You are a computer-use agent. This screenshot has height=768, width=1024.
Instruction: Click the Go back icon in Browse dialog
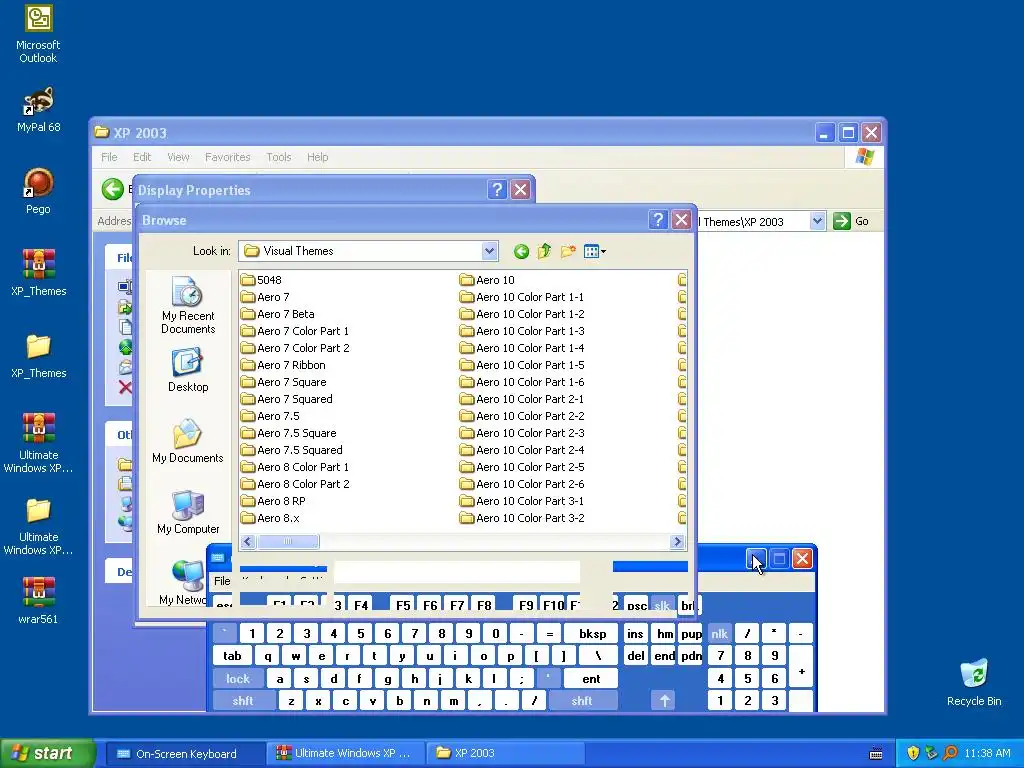520,251
